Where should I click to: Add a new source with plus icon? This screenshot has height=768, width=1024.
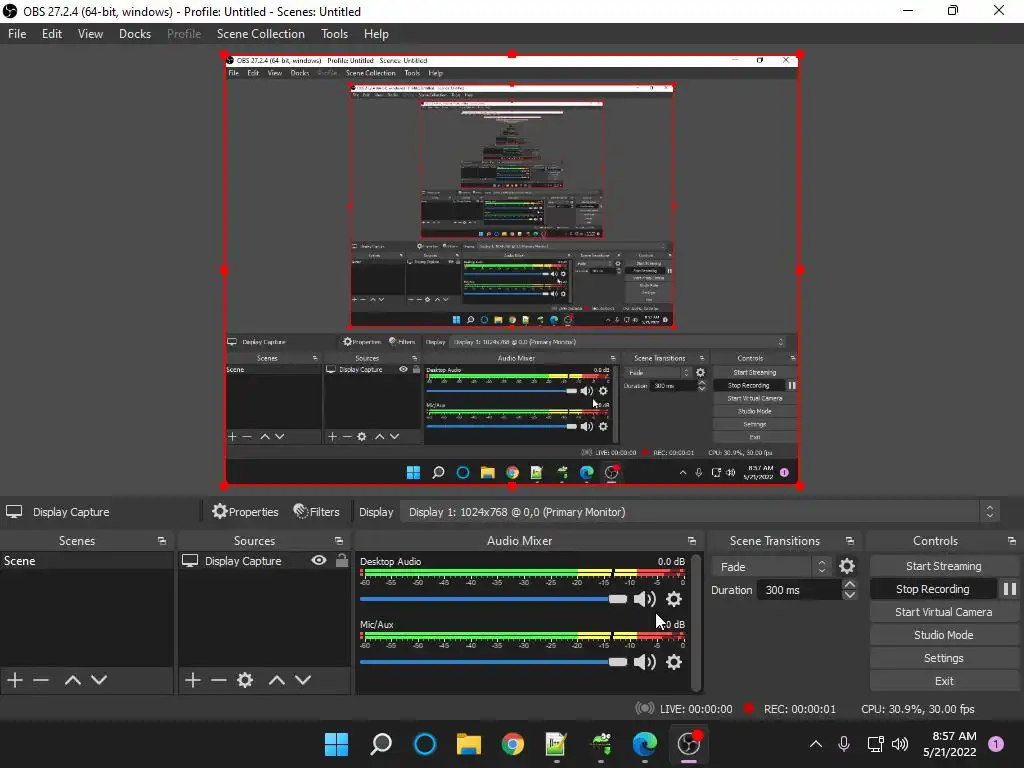coord(193,680)
